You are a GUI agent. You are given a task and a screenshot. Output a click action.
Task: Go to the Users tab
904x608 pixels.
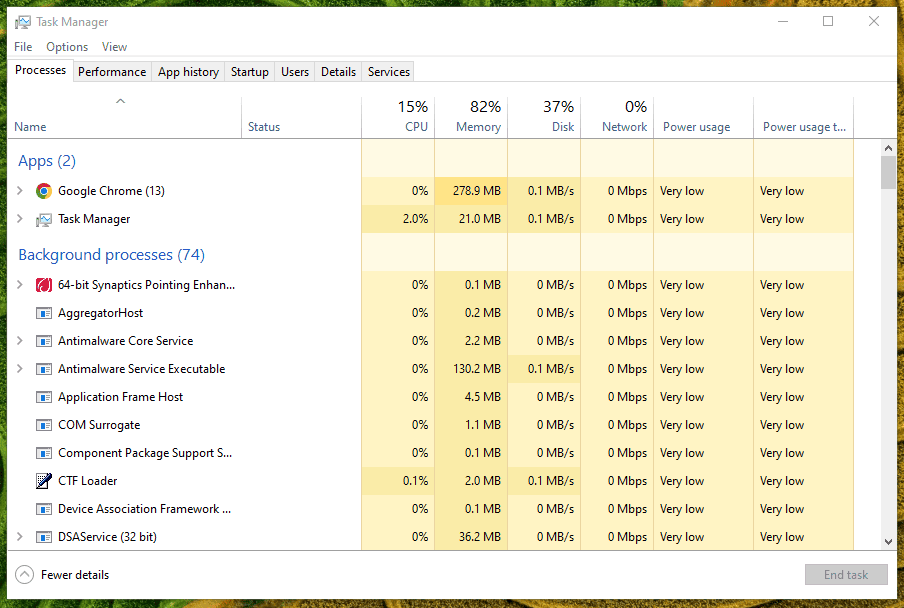point(295,71)
